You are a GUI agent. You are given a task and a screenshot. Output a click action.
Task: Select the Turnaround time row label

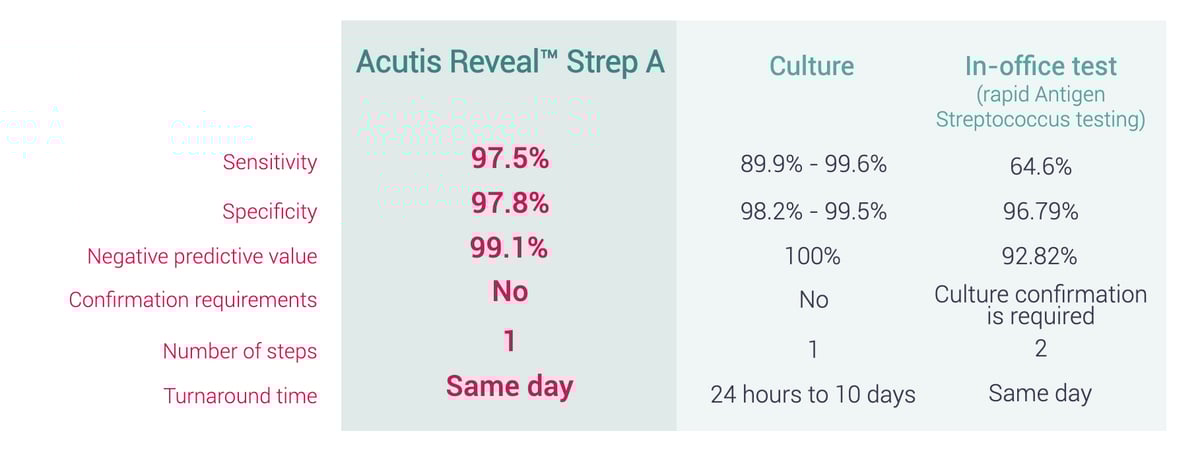[x=241, y=396]
